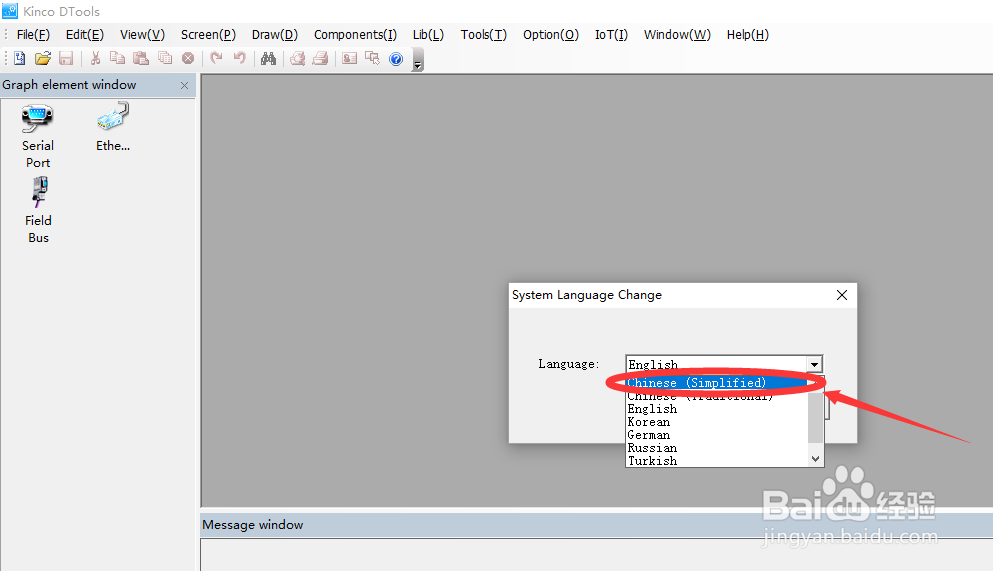Click the Print preview icon
The height and width of the screenshot is (571, 993).
click(x=297, y=58)
